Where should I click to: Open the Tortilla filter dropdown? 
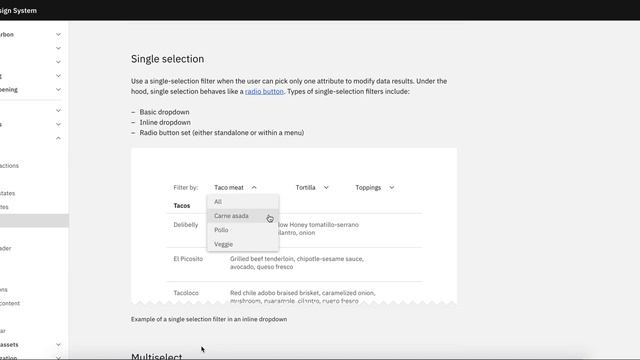[312, 187]
